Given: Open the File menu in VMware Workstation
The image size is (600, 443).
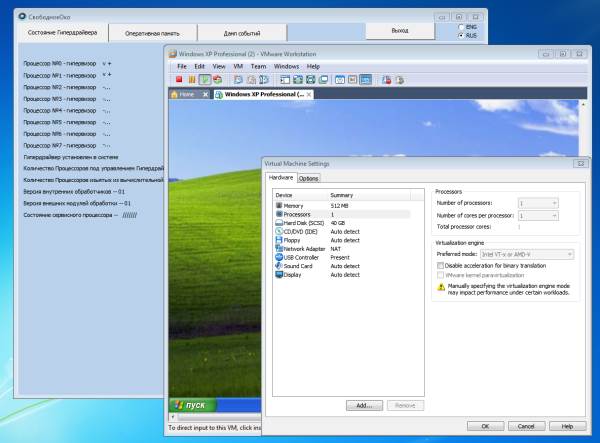Looking at the screenshot, I should [182, 66].
